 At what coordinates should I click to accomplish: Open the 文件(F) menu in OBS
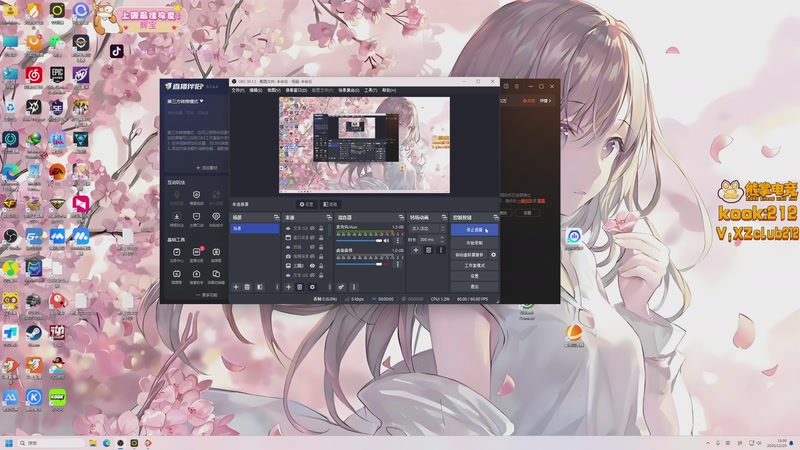point(238,90)
